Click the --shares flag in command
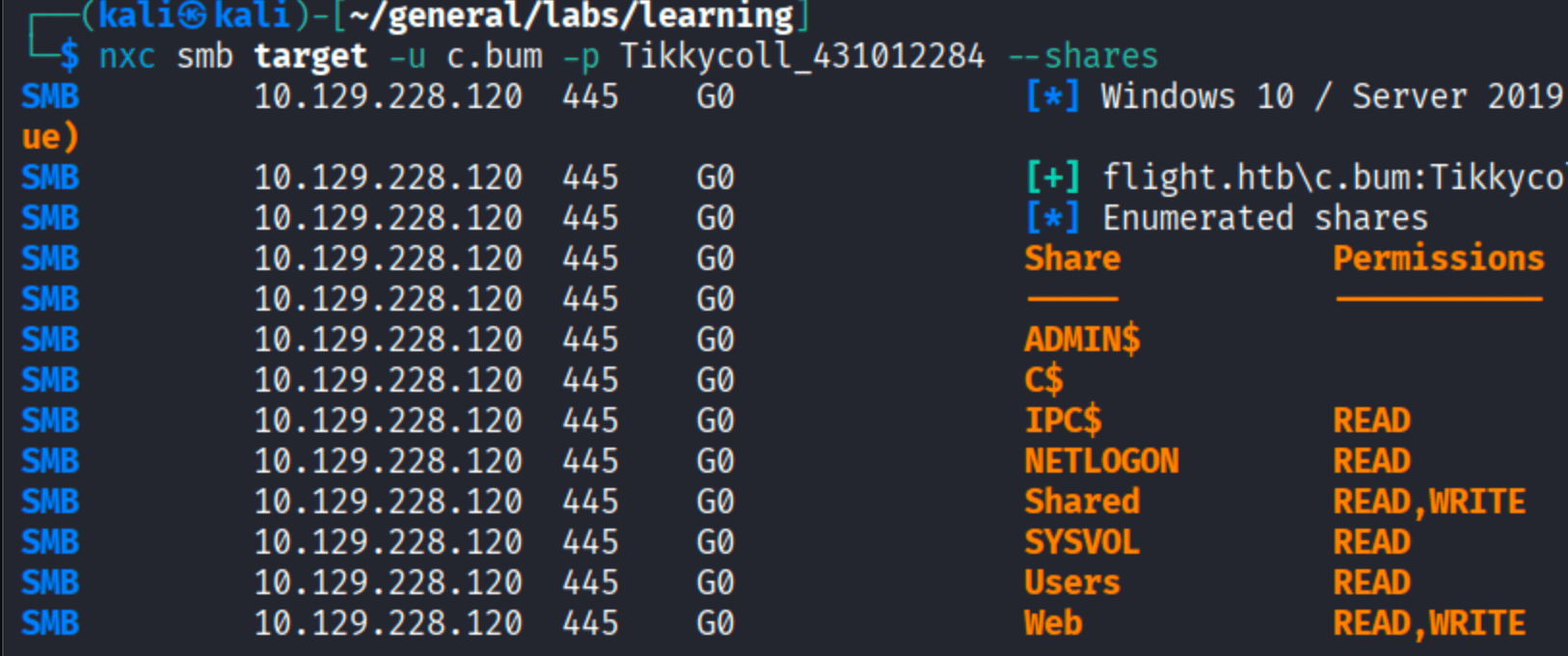Screen dimensions: 1568x656 [x=1082, y=56]
